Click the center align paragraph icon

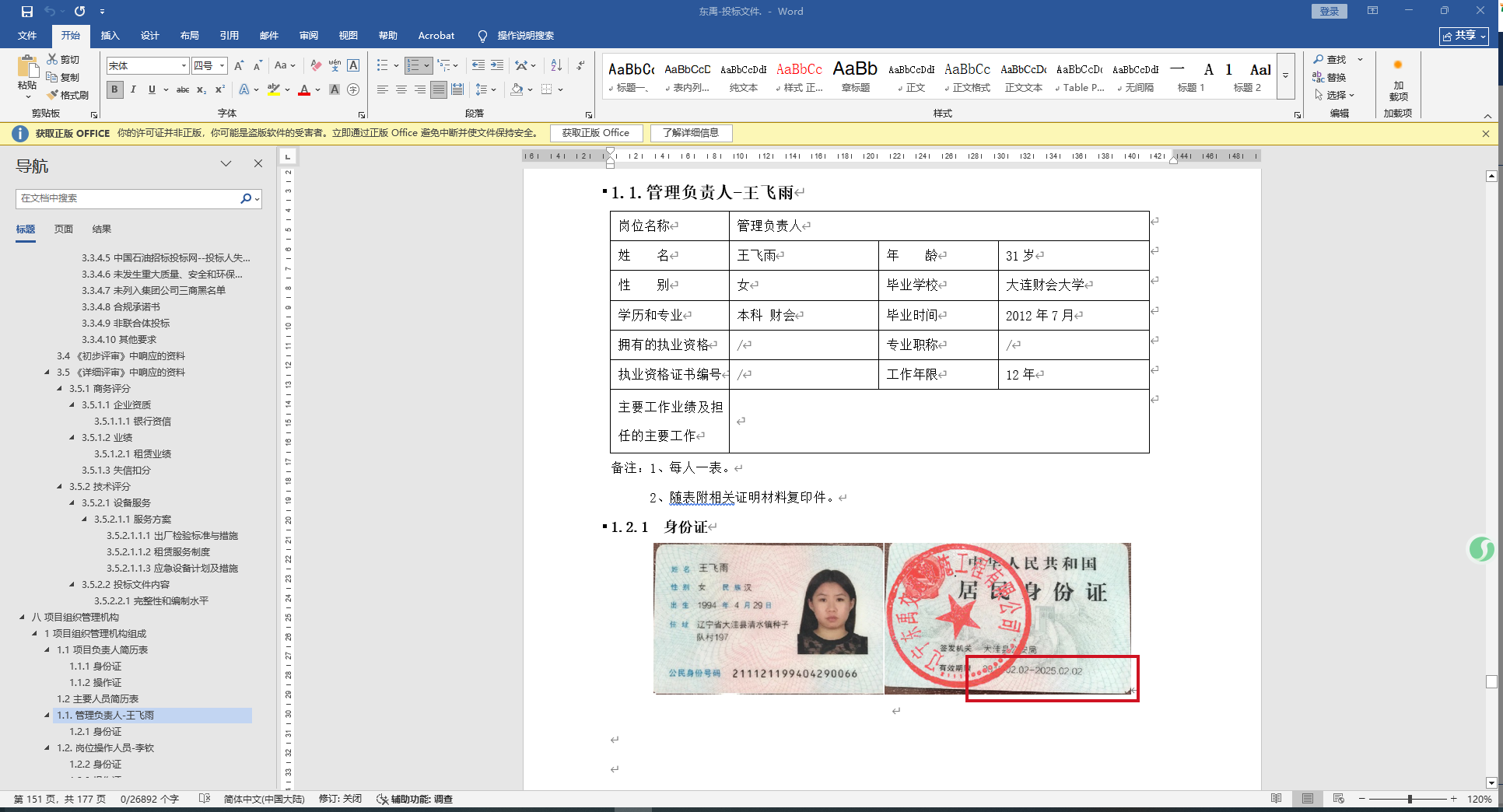pyautogui.click(x=401, y=89)
